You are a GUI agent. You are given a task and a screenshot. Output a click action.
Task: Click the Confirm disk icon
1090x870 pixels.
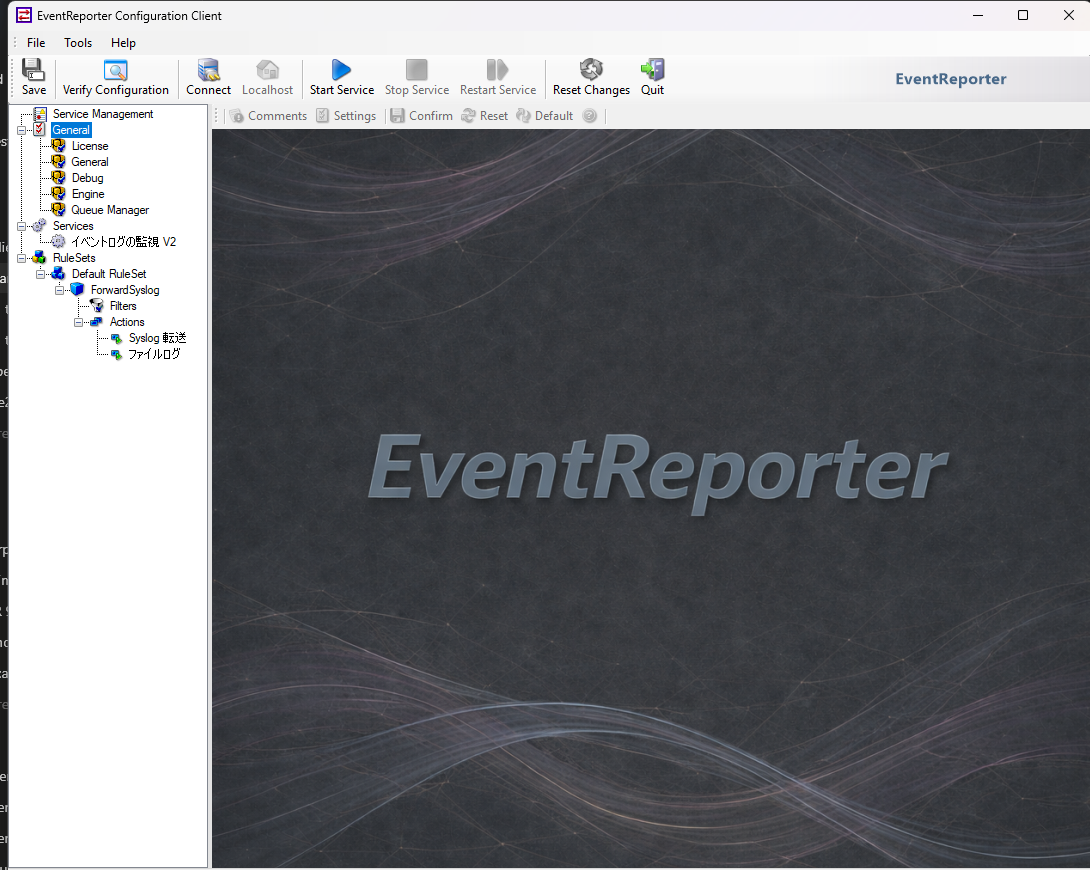(397, 115)
